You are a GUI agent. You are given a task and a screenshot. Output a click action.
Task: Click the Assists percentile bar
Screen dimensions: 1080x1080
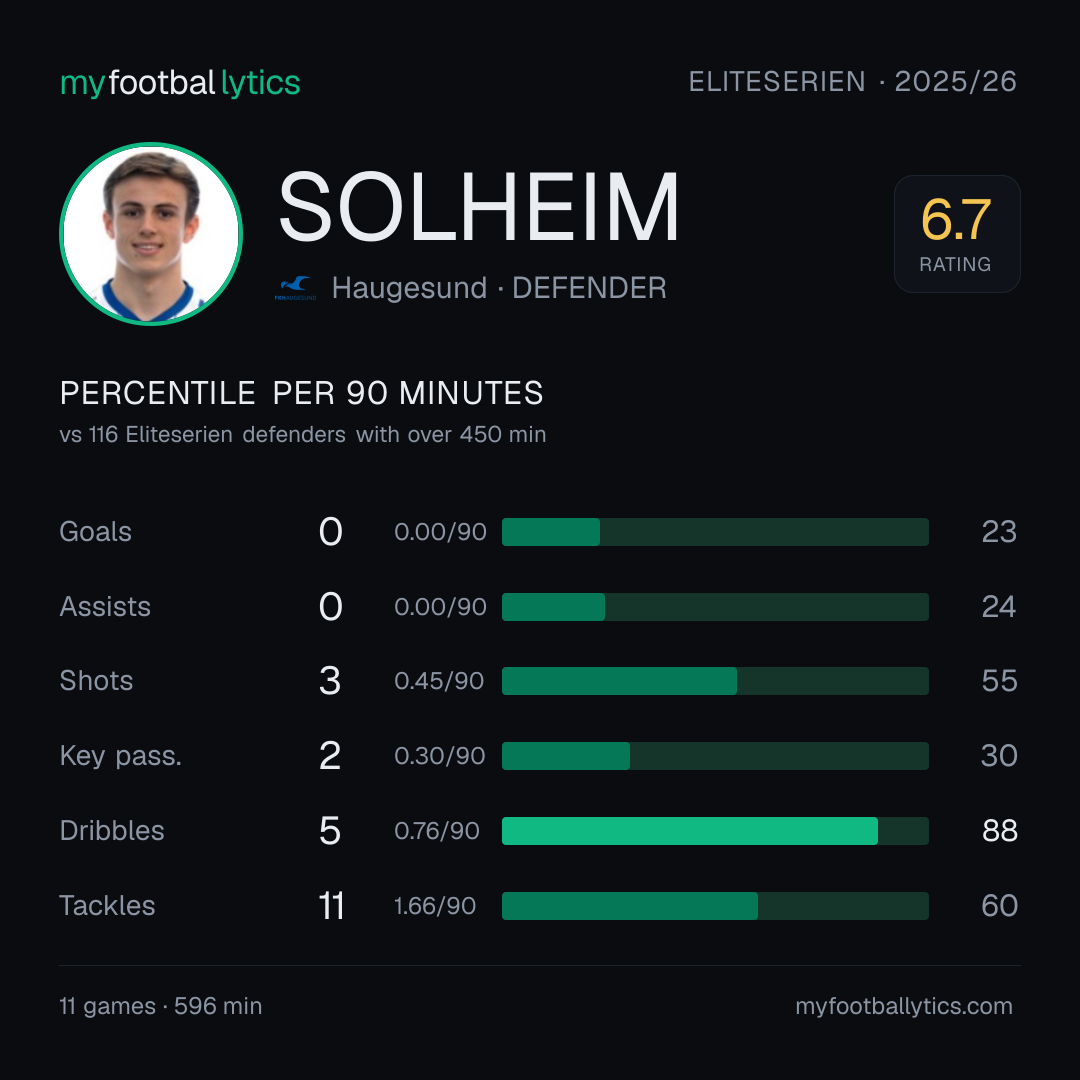pyautogui.click(x=715, y=607)
